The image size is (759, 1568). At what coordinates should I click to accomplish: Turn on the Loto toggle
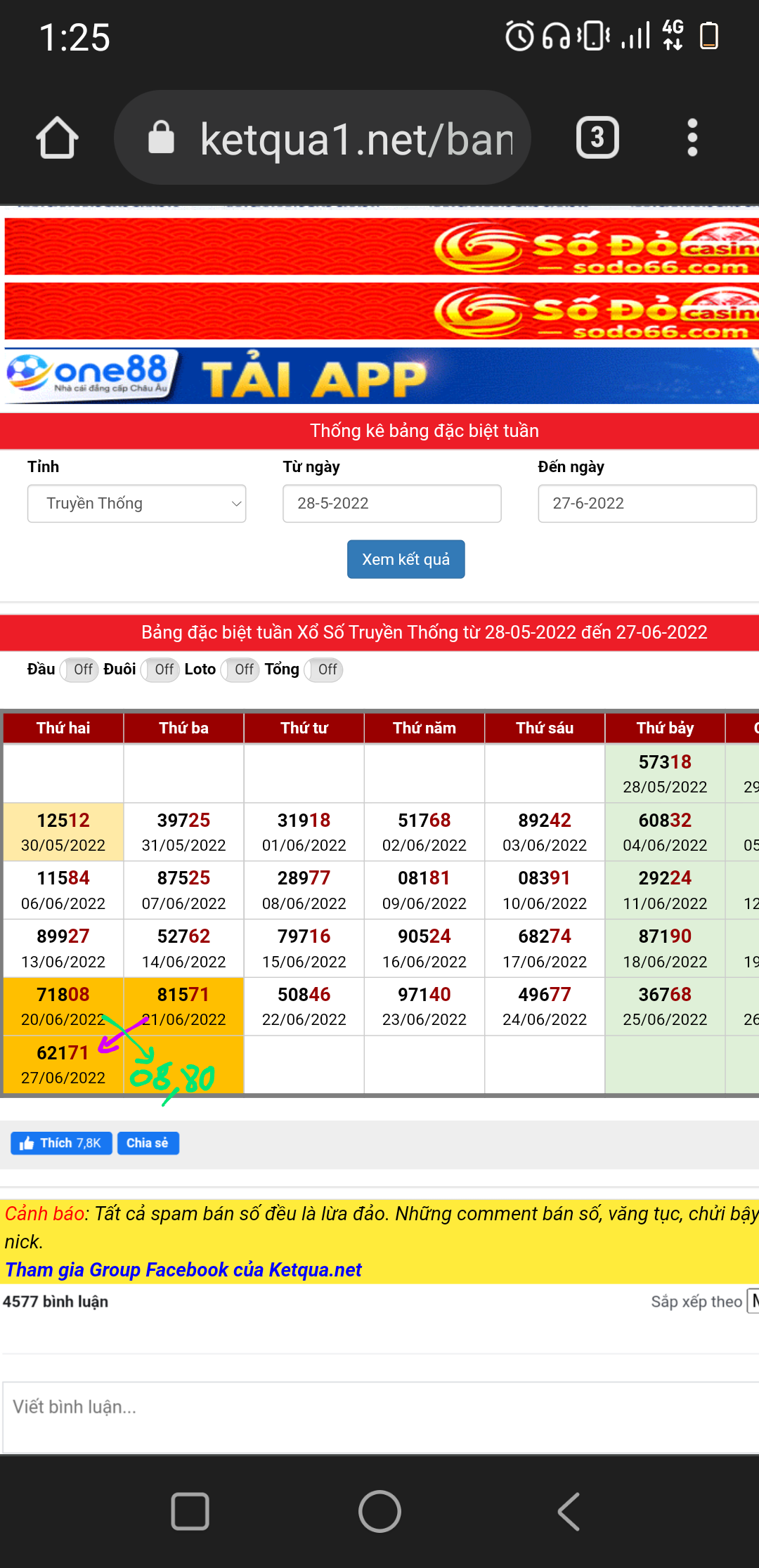coord(240,669)
